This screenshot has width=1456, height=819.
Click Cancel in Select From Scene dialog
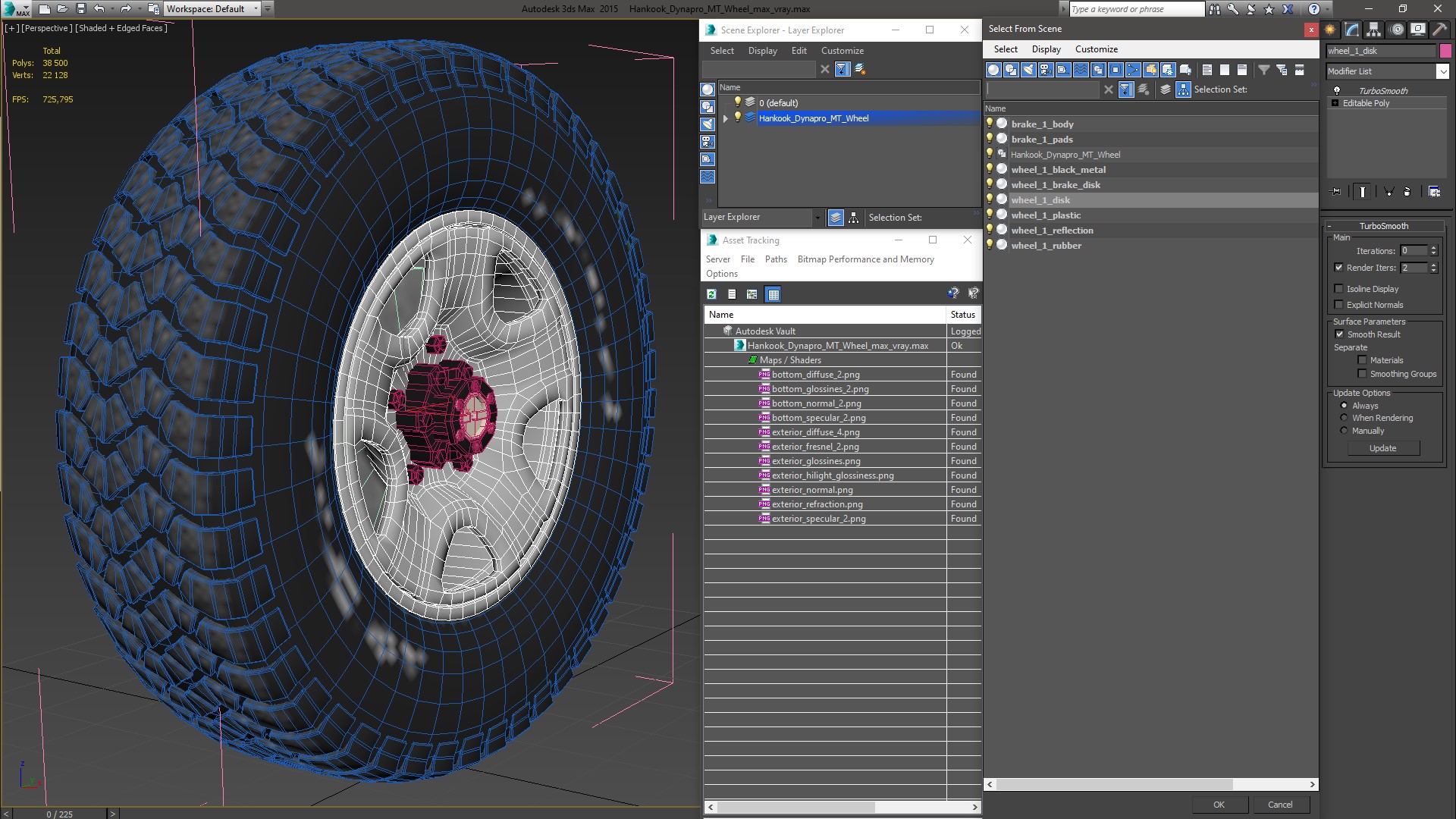pyautogui.click(x=1280, y=805)
